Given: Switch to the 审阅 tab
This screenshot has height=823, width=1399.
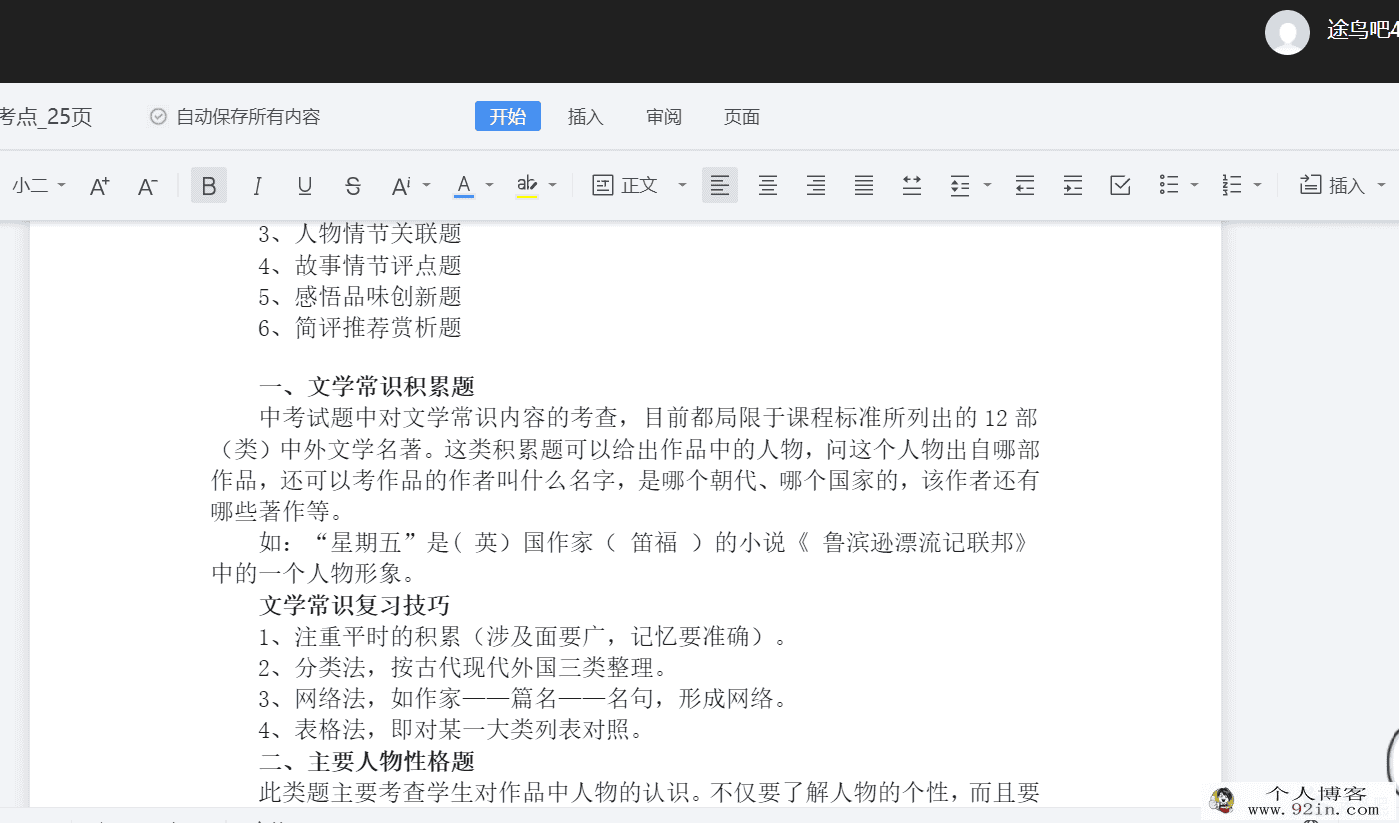Looking at the screenshot, I should (664, 117).
